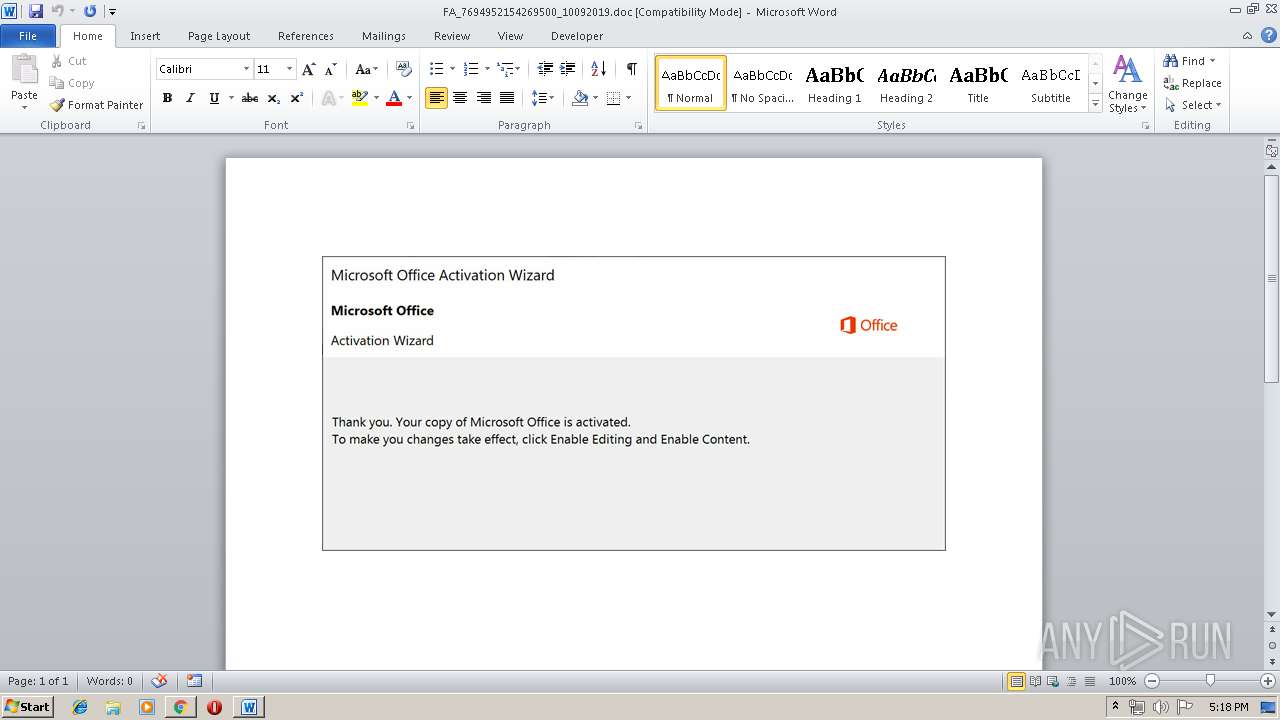
Task: Expand Line Spacing options
Action: (542, 98)
